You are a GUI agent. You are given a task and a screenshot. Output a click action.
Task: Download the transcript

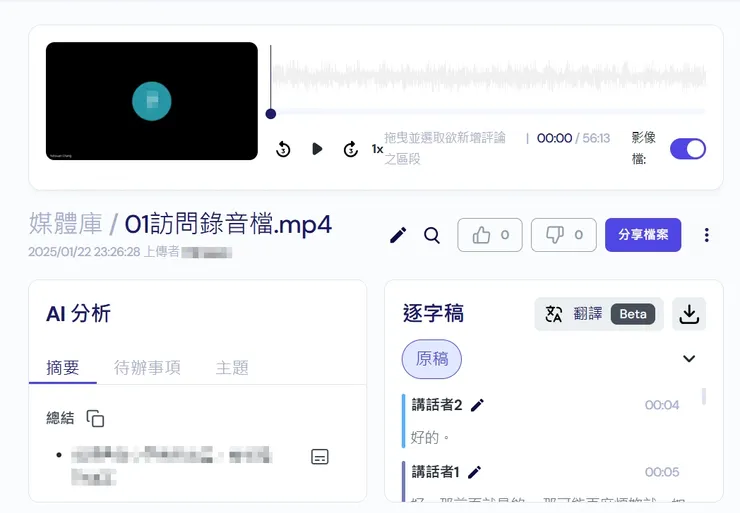tap(689, 314)
